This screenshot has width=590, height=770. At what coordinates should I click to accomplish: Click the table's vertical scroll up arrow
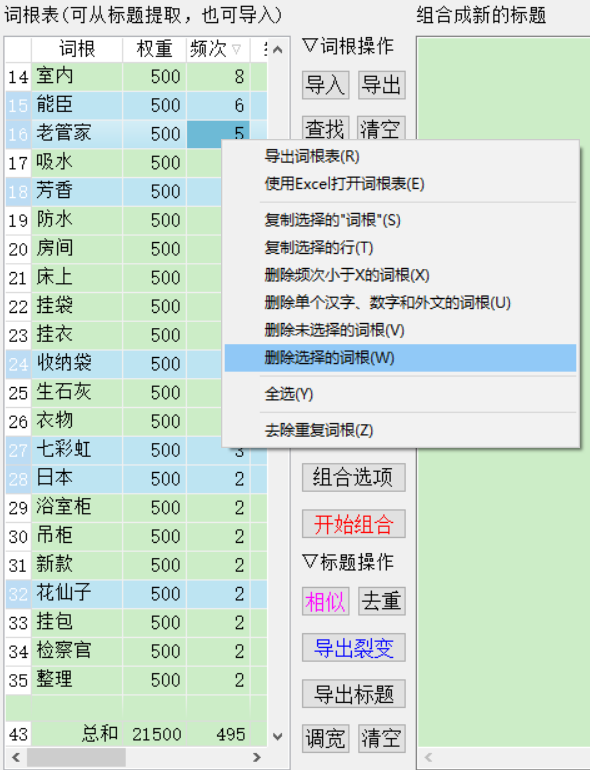click(x=278, y=50)
